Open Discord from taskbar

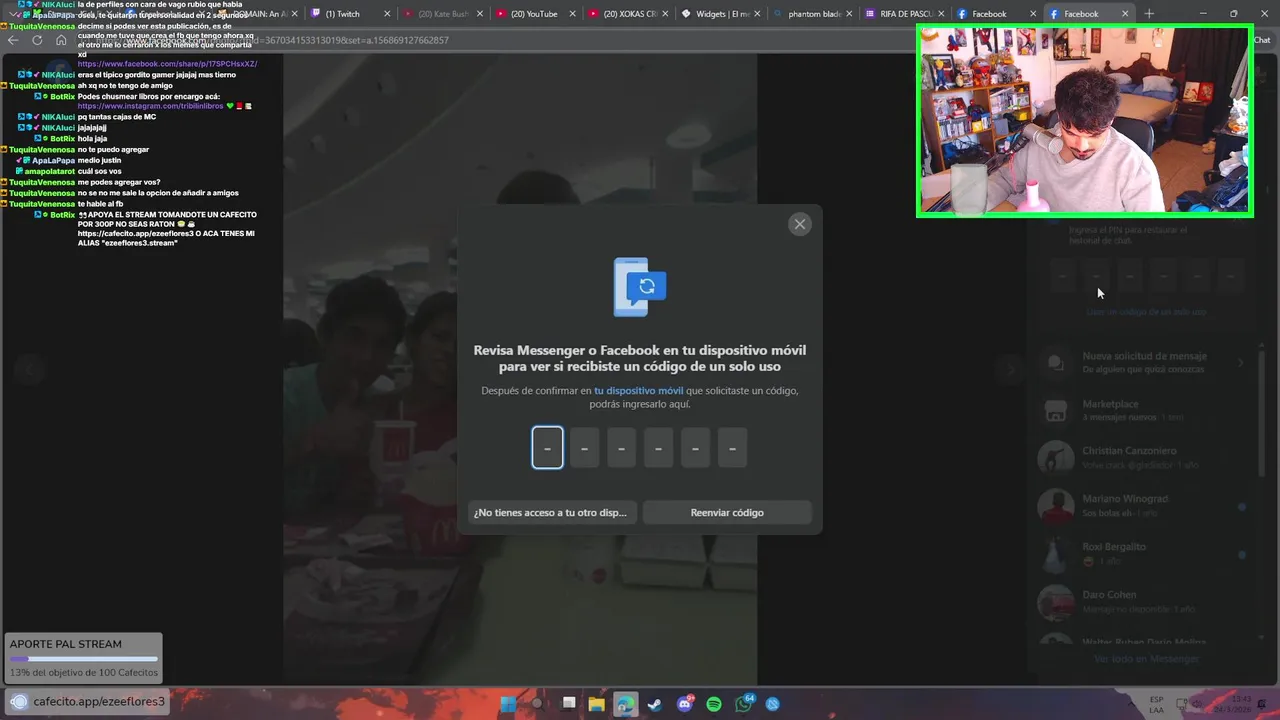[x=685, y=704]
